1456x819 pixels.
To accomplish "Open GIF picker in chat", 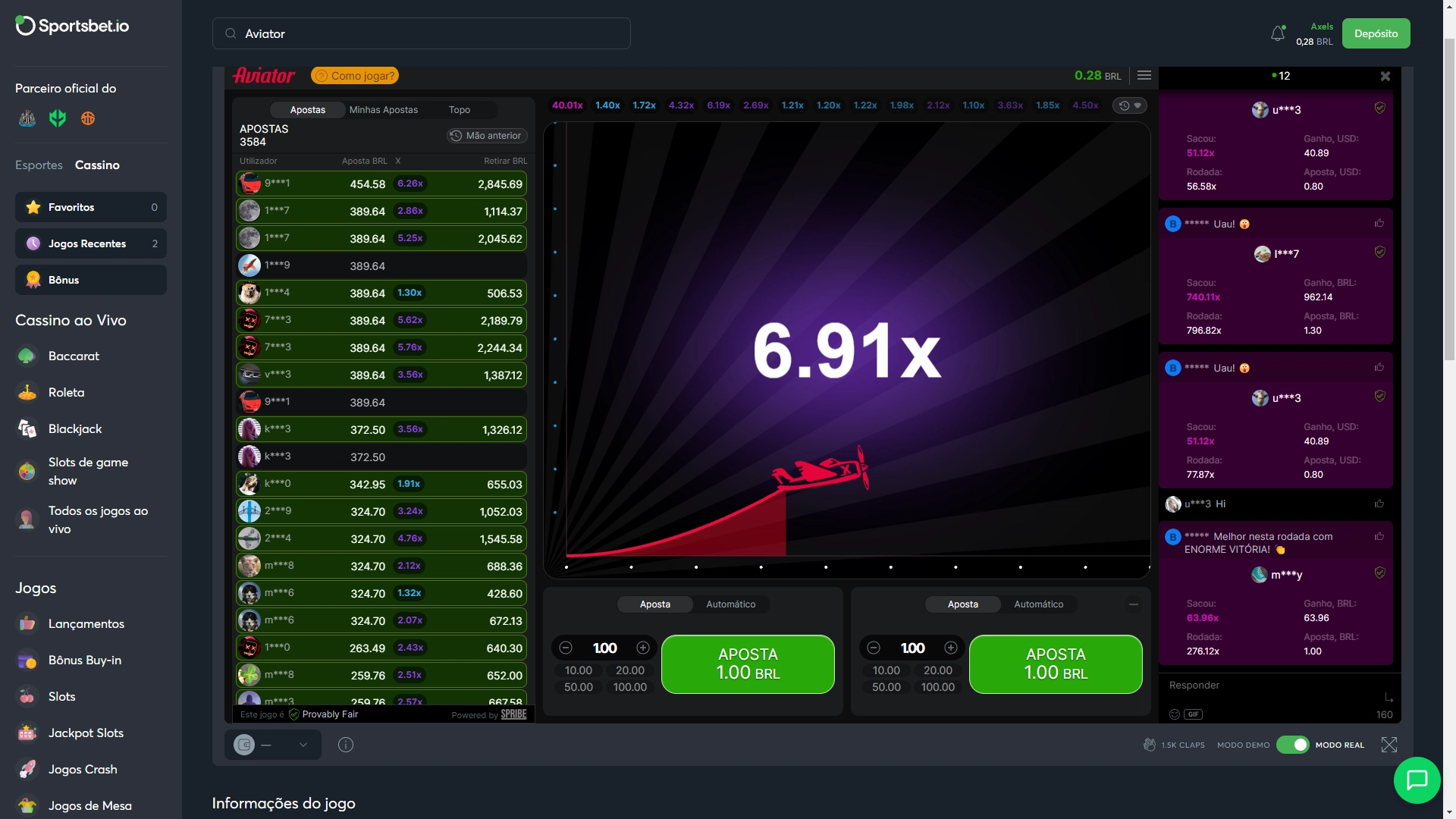I will (x=1194, y=714).
